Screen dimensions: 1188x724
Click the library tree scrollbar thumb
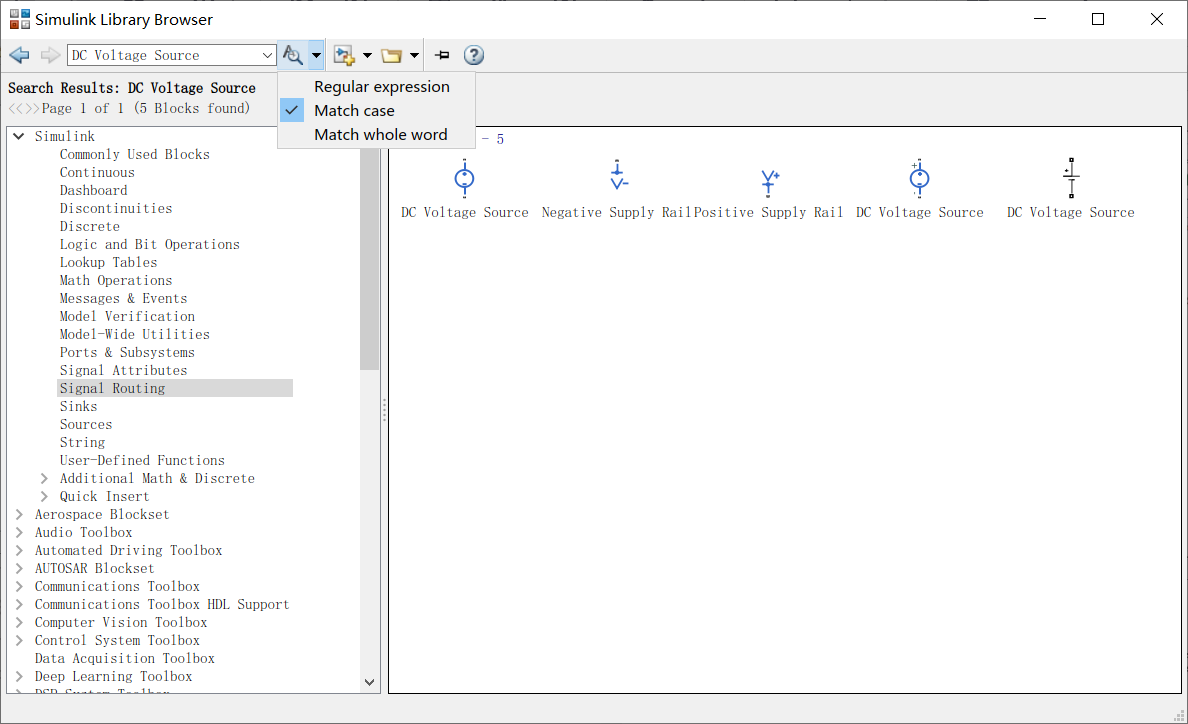point(369,257)
